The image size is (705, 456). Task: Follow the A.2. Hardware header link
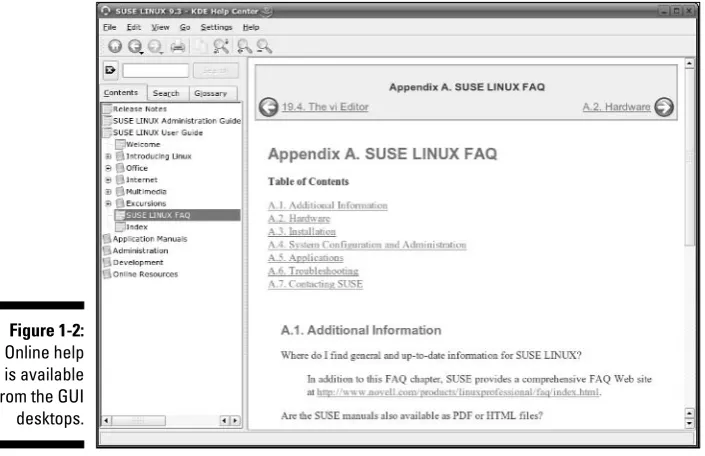pyautogui.click(x=616, y=107)
